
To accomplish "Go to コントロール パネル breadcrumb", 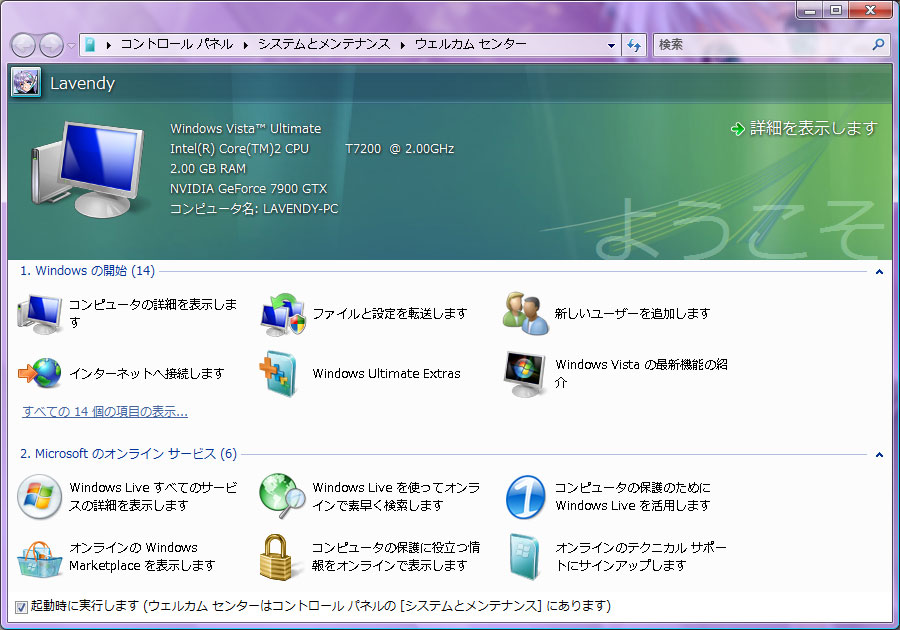I will click(x=177, y=44).
